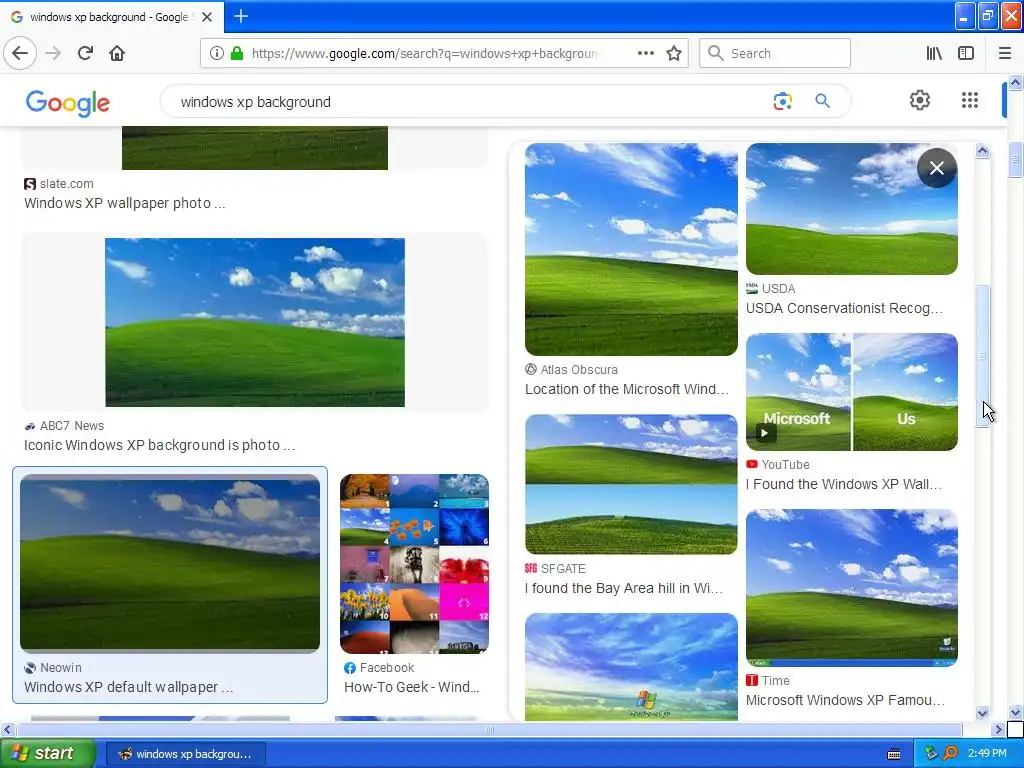Click the ABC7 News source label
Image resolution: width=1024 pixels, height=768 pixels.
tap(72, 426)
